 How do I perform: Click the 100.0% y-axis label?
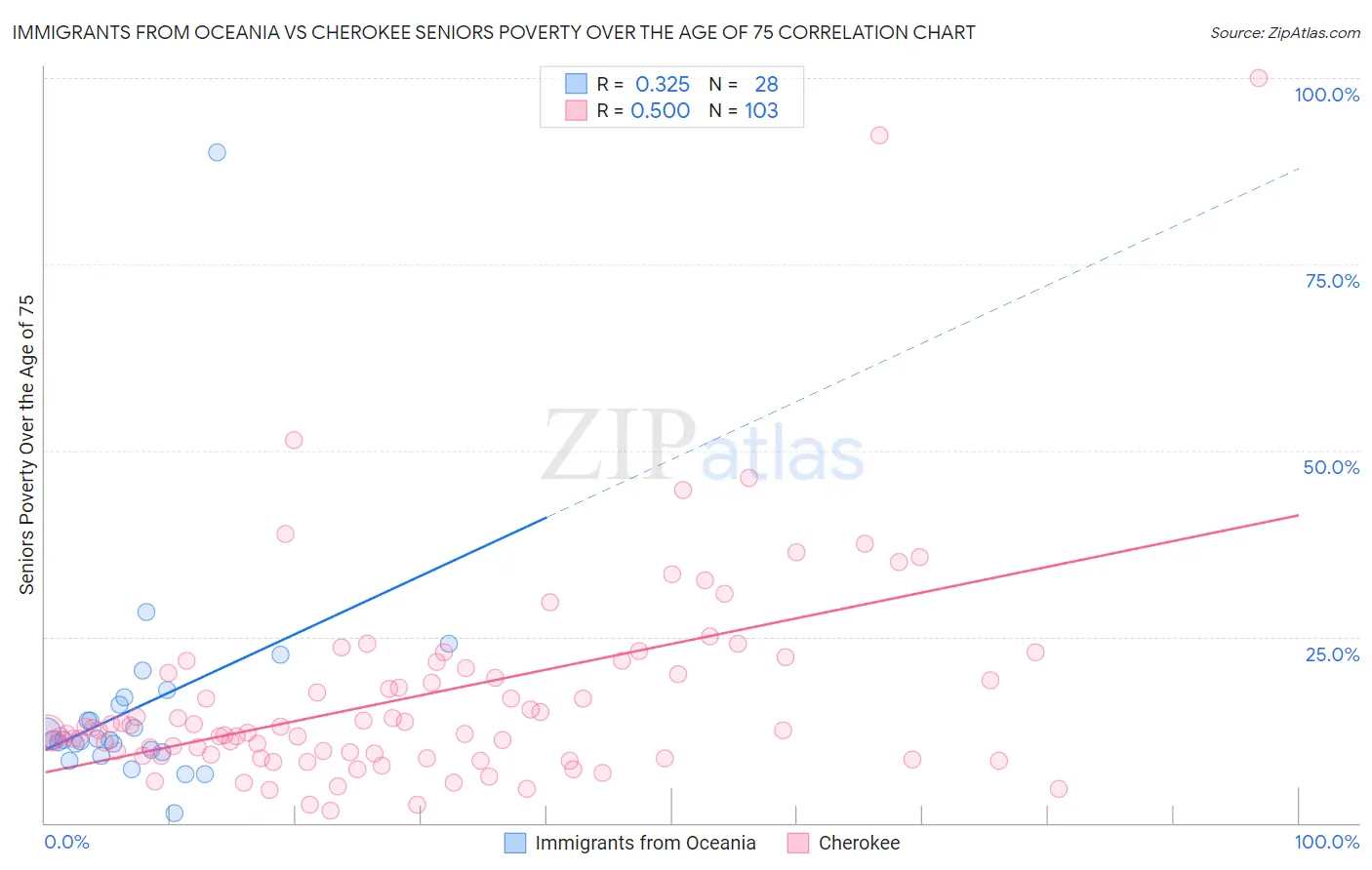[1326, 95]
